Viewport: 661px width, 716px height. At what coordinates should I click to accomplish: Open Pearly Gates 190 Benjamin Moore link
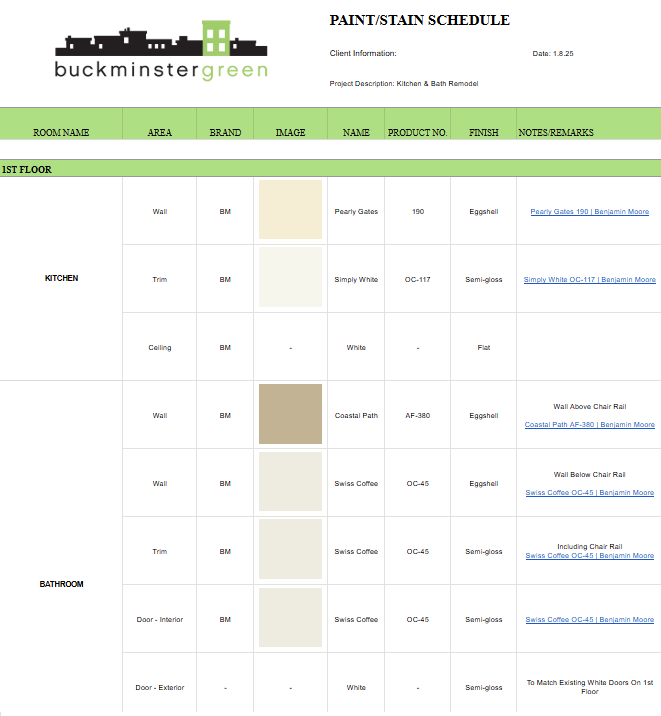tap(589, 211)
